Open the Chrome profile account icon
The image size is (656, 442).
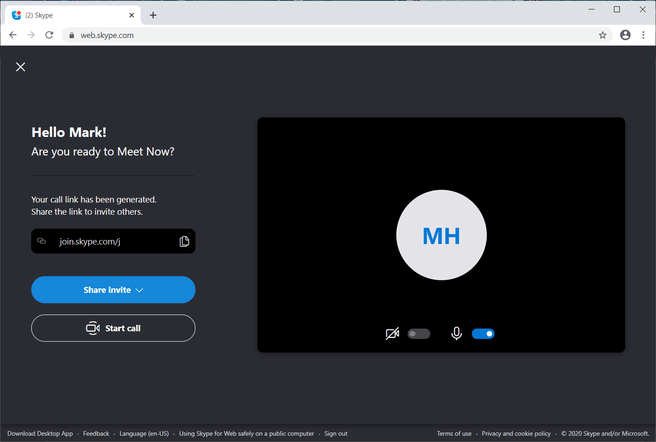(625, 35)
